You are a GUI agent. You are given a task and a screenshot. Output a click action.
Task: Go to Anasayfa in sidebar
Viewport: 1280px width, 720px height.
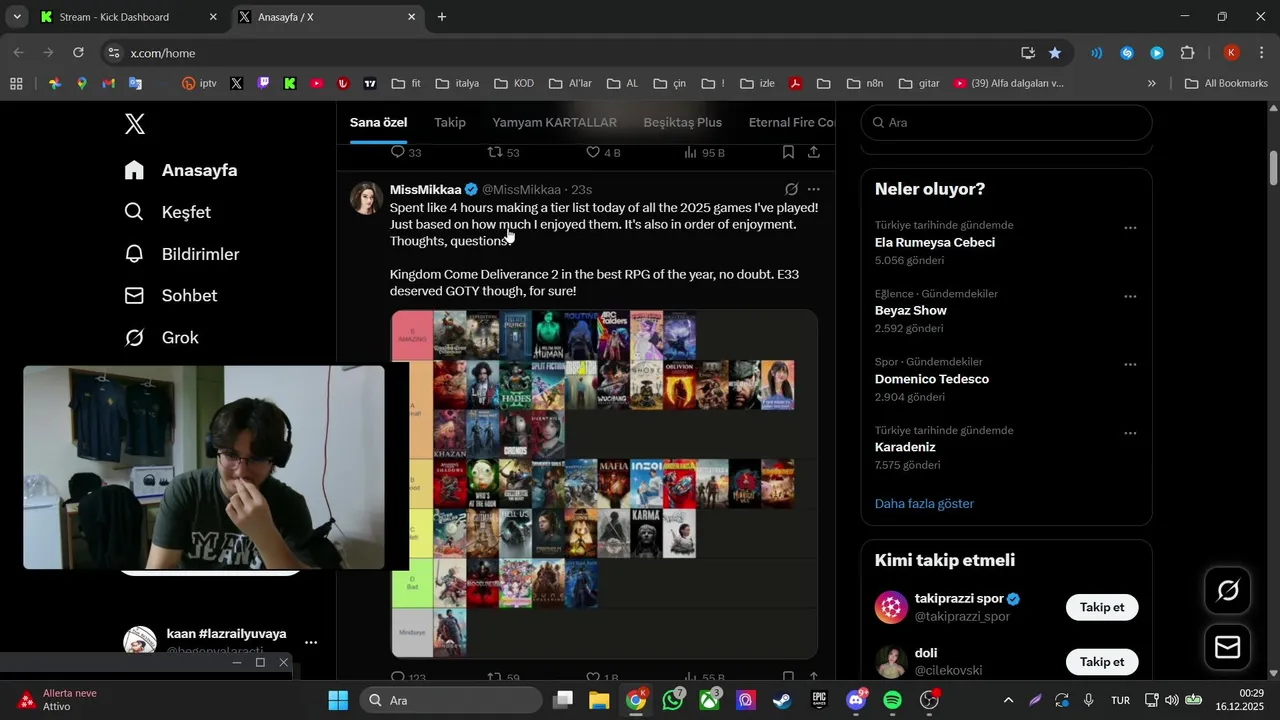(181, 170)
